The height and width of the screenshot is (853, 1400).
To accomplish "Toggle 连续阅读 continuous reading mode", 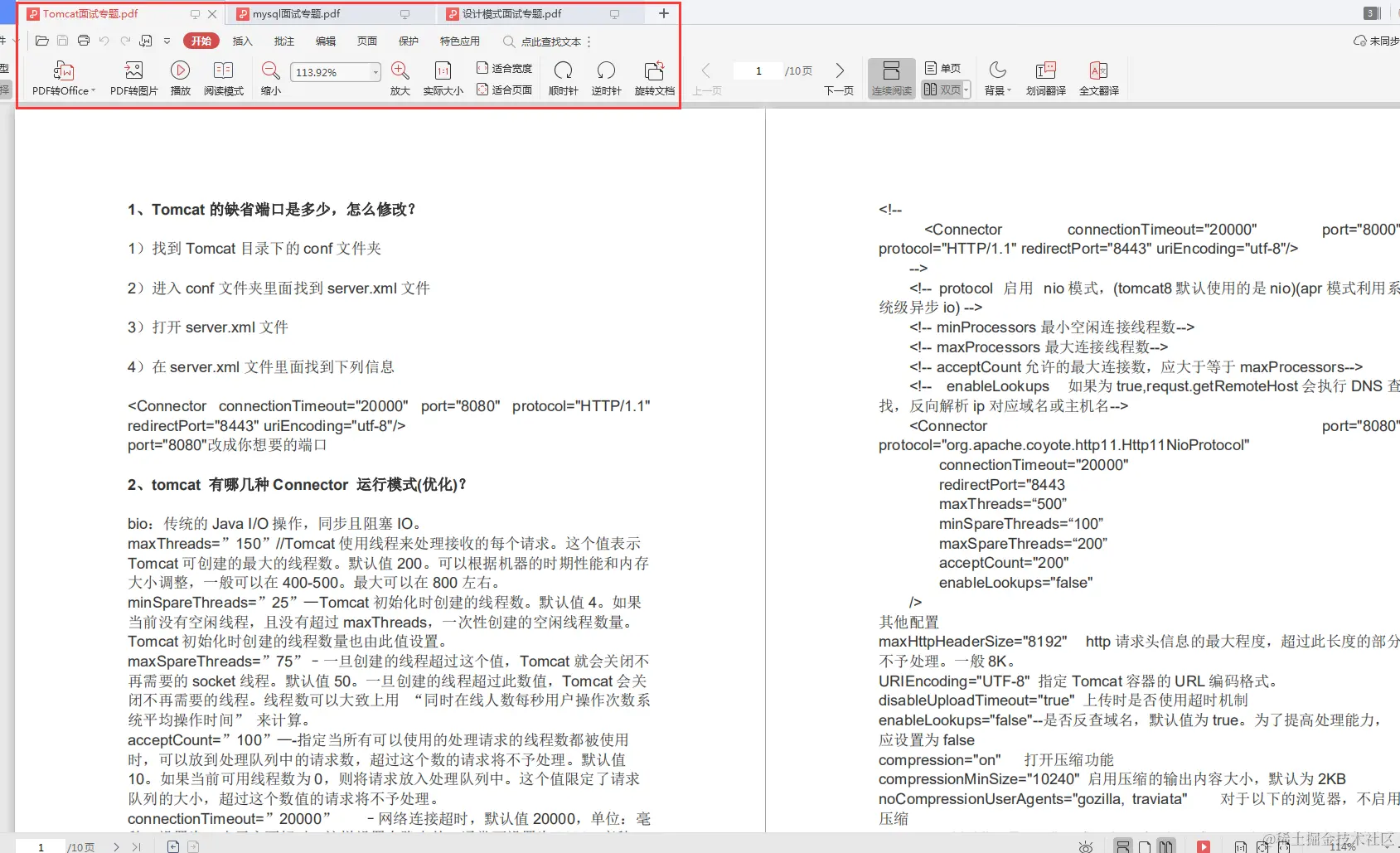I will coord(890,77).
